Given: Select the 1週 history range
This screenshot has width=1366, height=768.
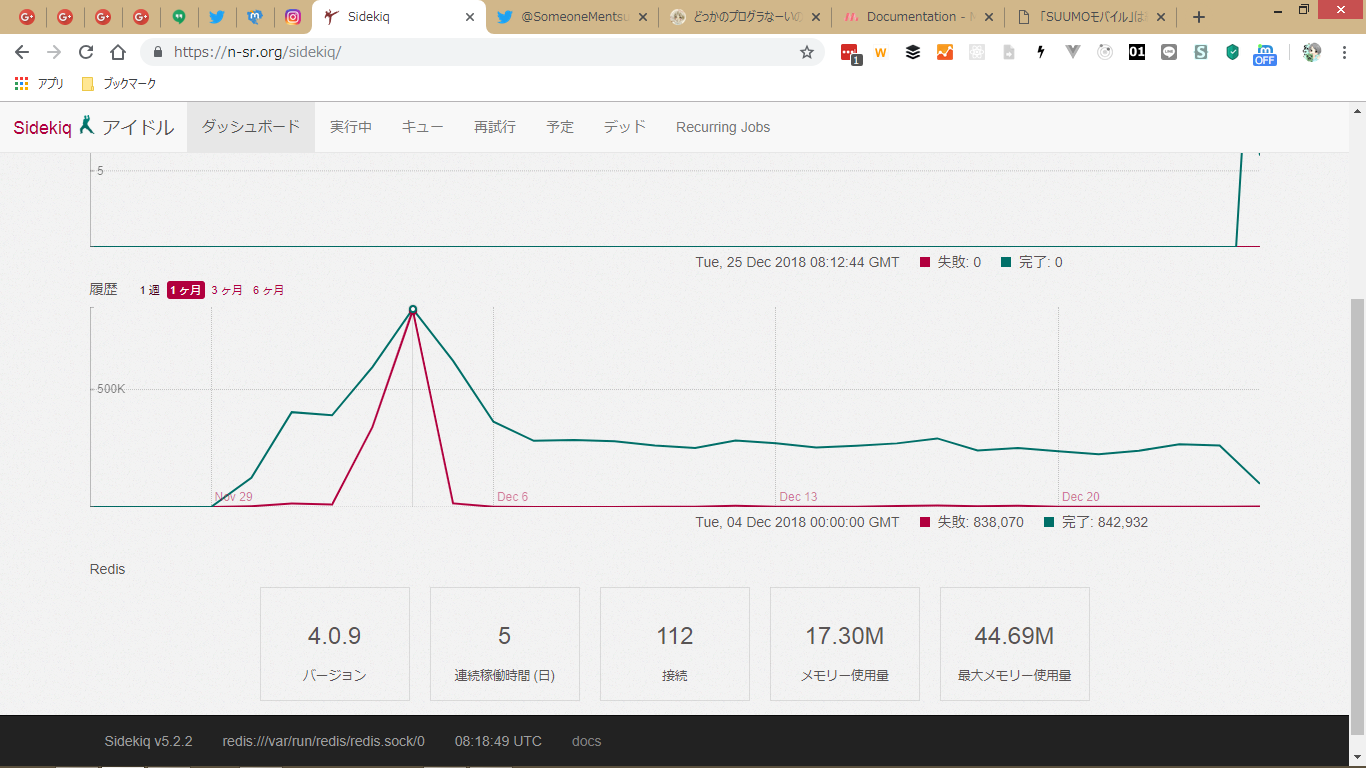Looking at the screenshot, I should pyautogui.click(x=149, y=290).
